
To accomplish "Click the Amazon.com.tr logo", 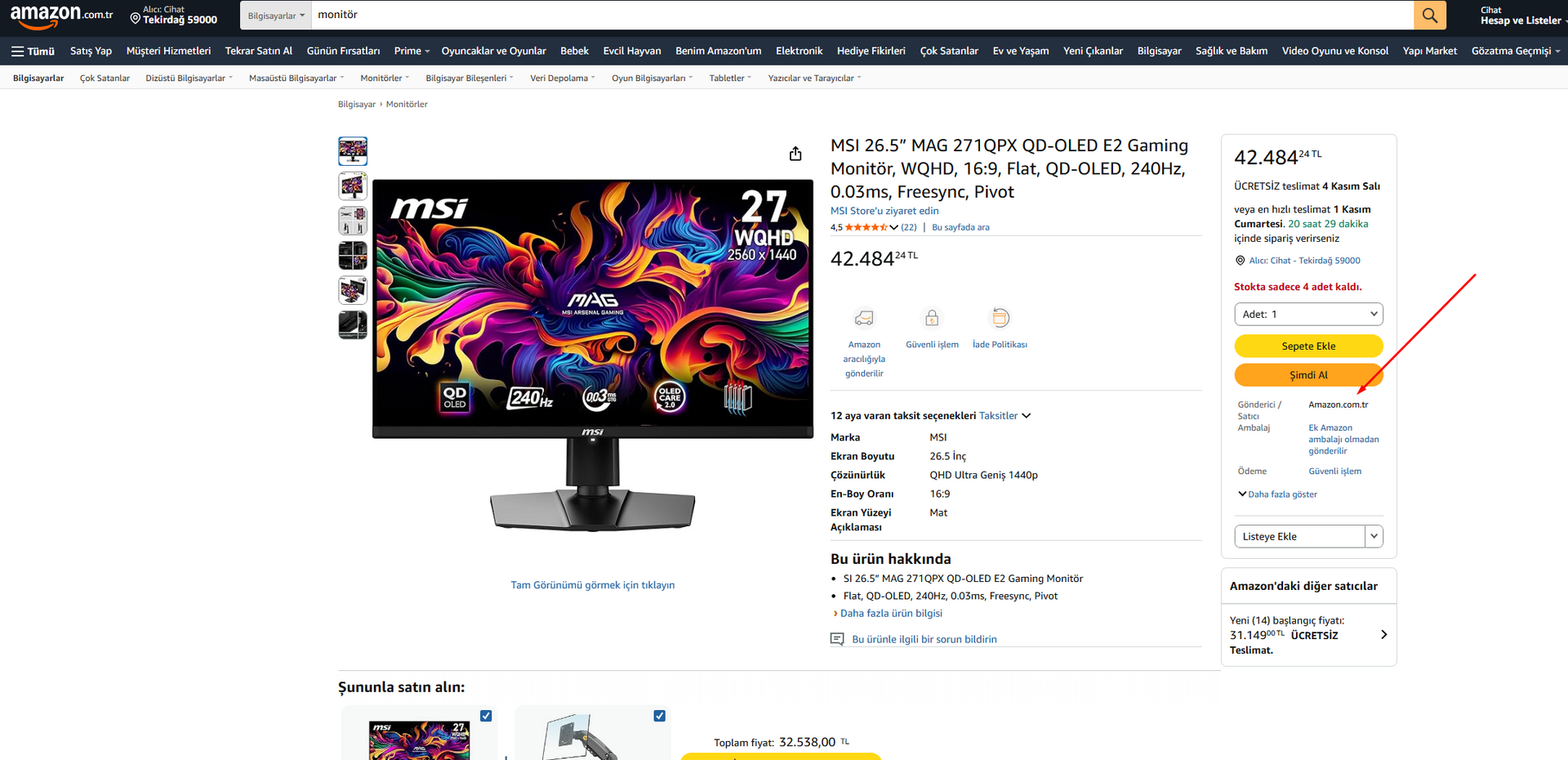I will [x=61, y=15].
